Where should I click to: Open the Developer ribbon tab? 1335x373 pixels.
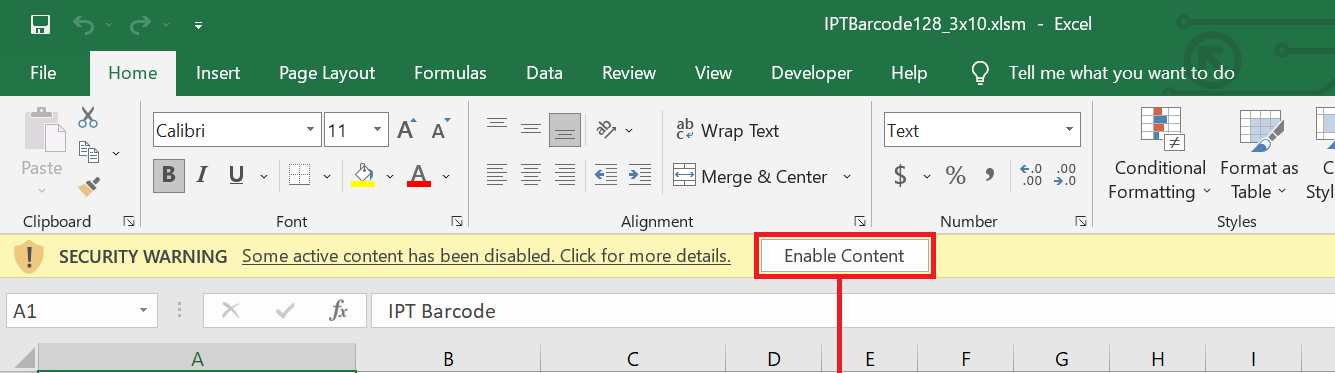pyautogui.click(x=811, y=73)
